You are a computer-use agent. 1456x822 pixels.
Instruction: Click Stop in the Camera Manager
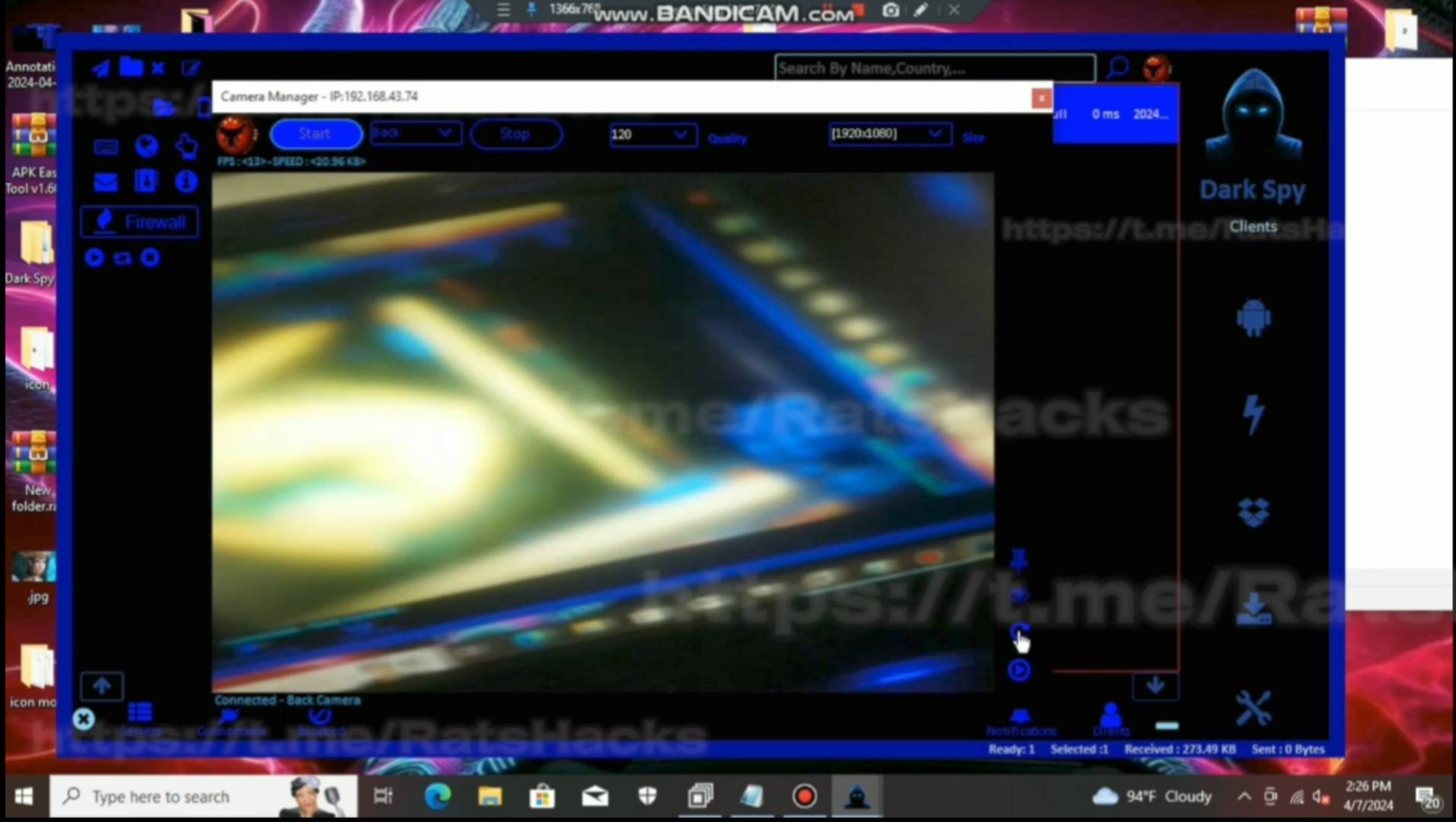click(516, 134)
